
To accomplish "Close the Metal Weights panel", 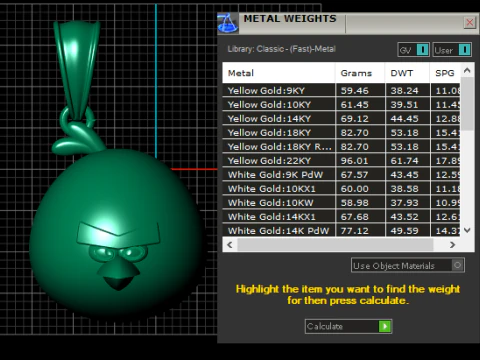I will pyautogui.click(x=470, y=22).
